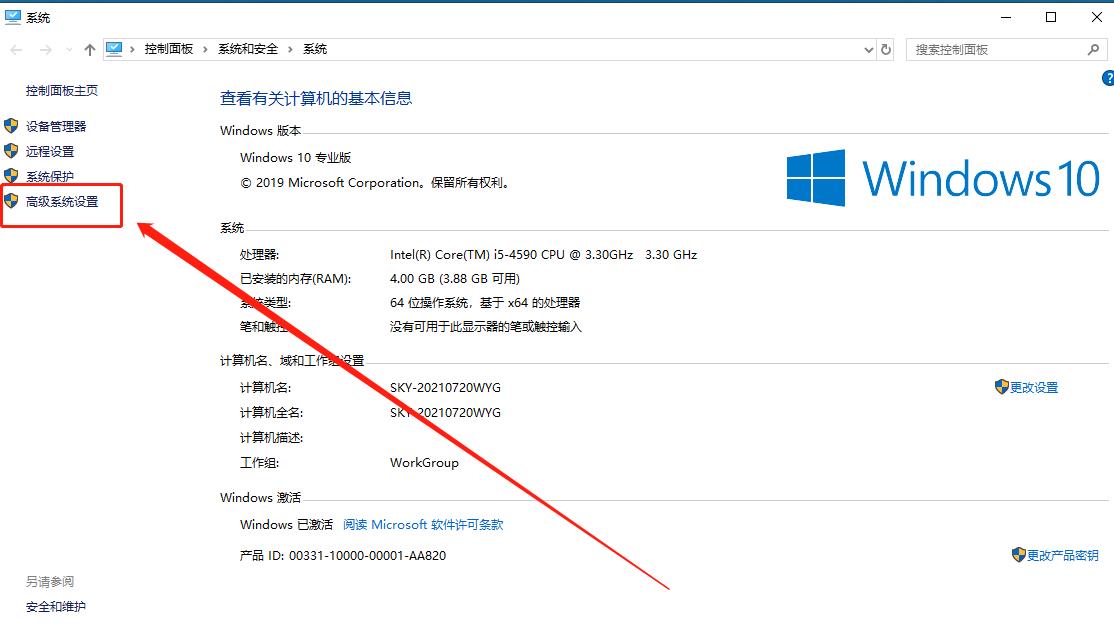
Task: Maximize the 系统 window
Action: [x=1051, y=17]
